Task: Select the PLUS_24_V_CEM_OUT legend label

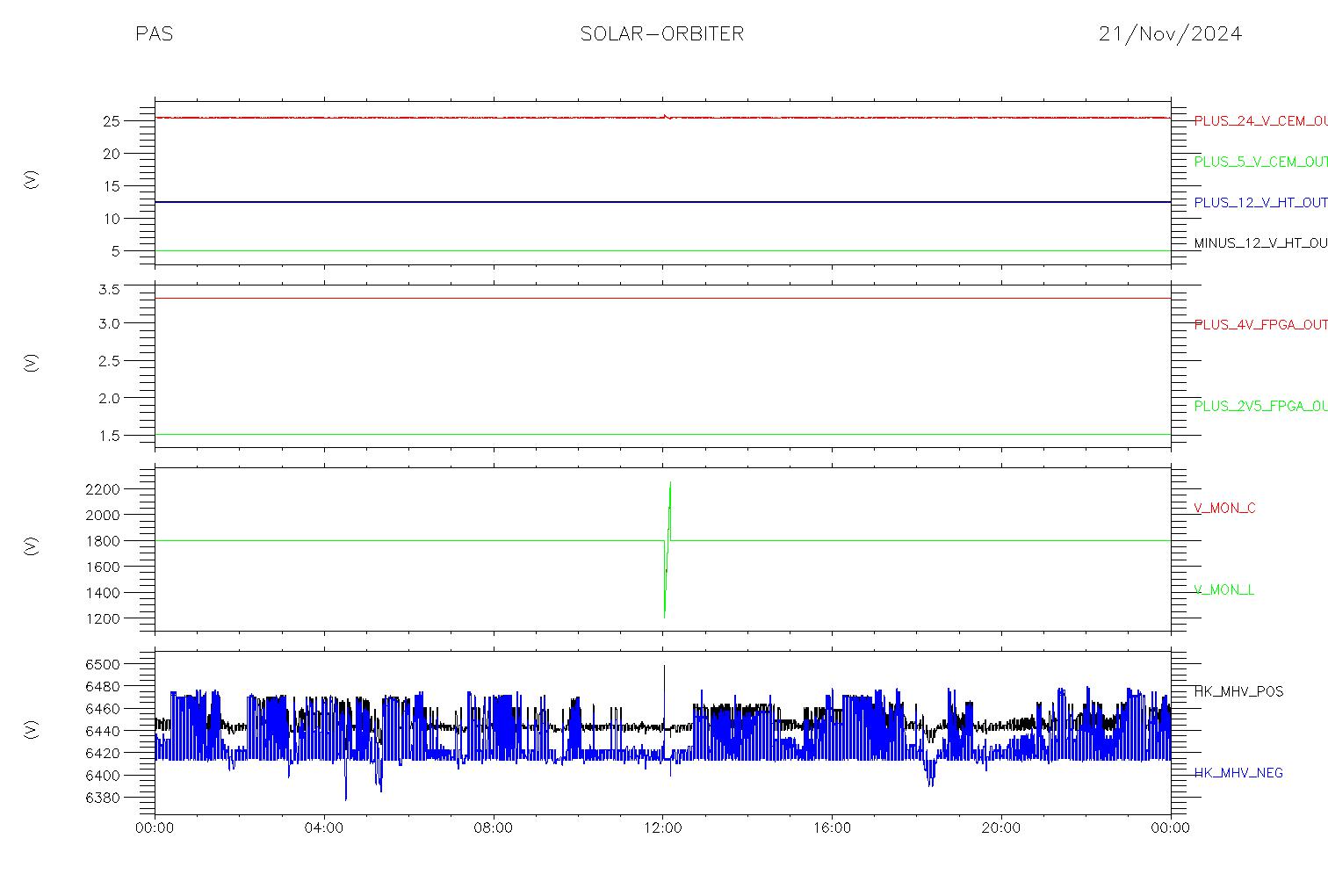Action: 1260,121
